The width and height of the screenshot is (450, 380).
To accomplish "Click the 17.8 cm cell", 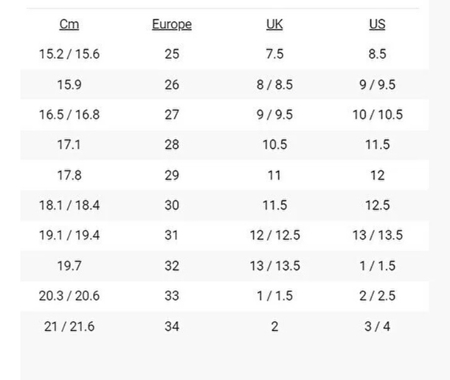I will (69, 175).
